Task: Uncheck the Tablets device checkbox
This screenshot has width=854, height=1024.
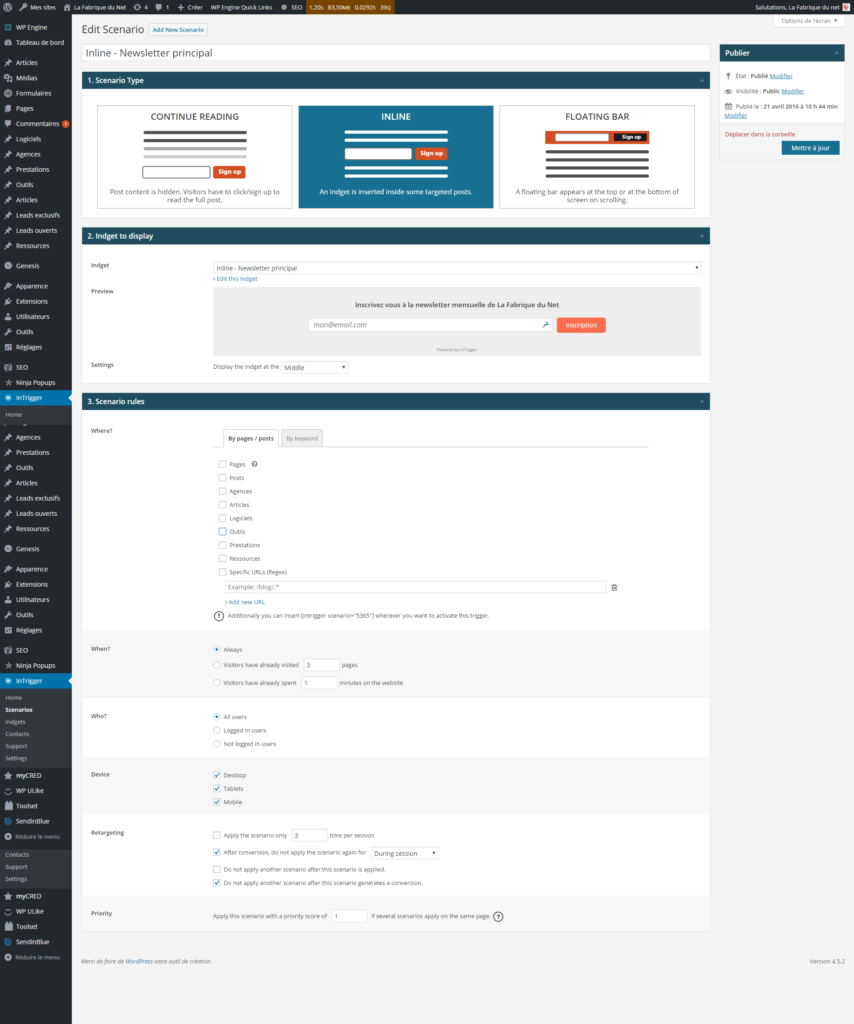Action: tap(217, 789)
